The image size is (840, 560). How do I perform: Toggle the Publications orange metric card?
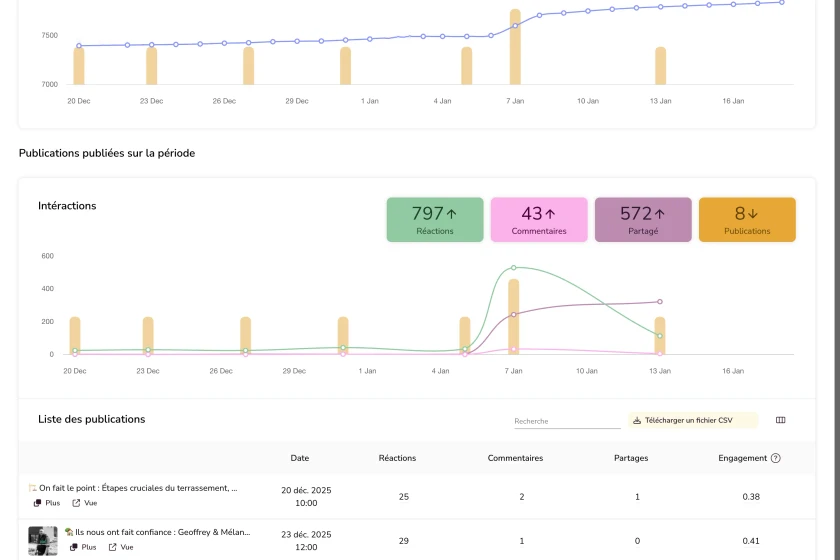[747, 220]
